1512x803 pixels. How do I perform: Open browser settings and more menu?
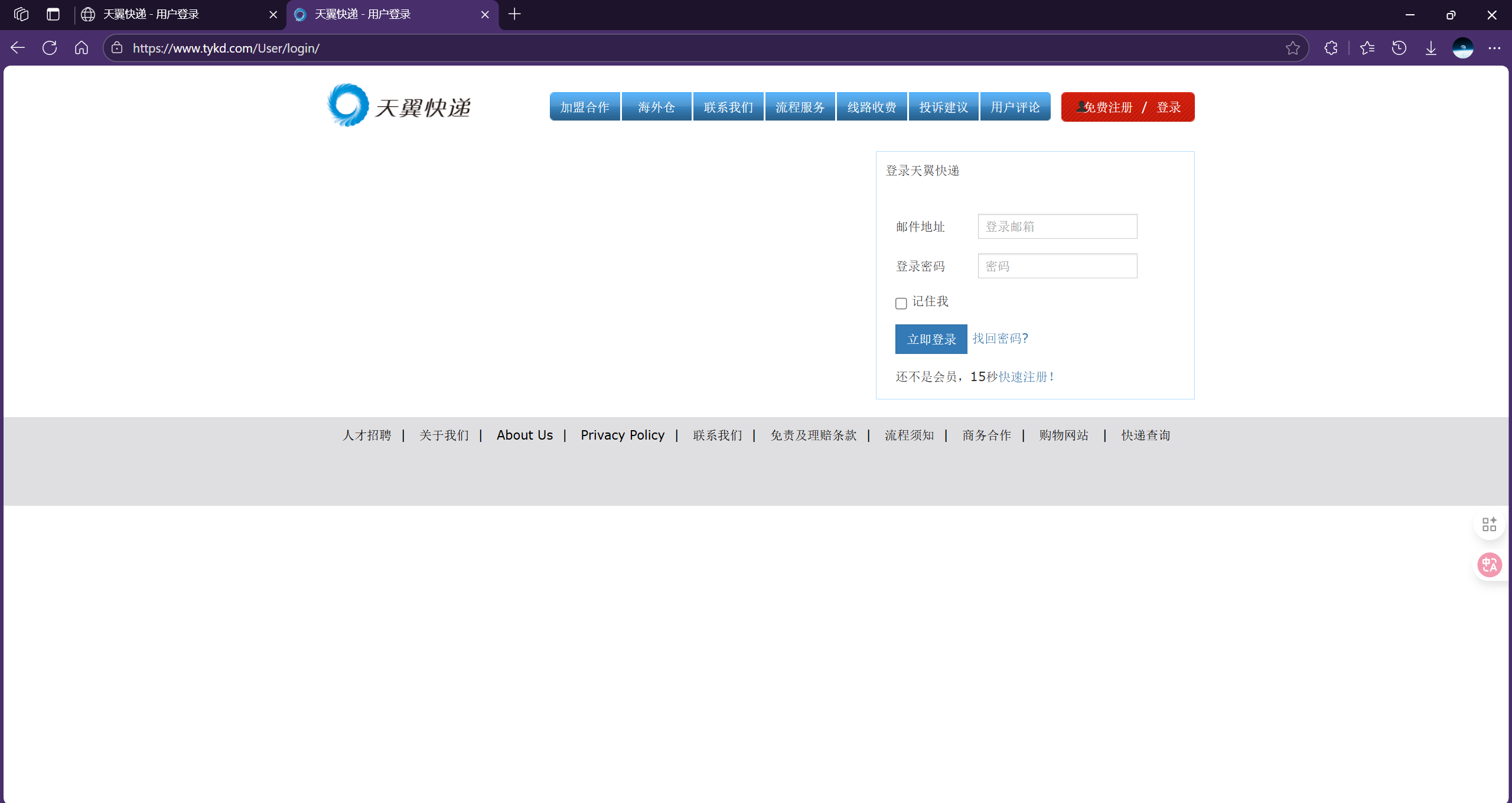[1495, 48]
